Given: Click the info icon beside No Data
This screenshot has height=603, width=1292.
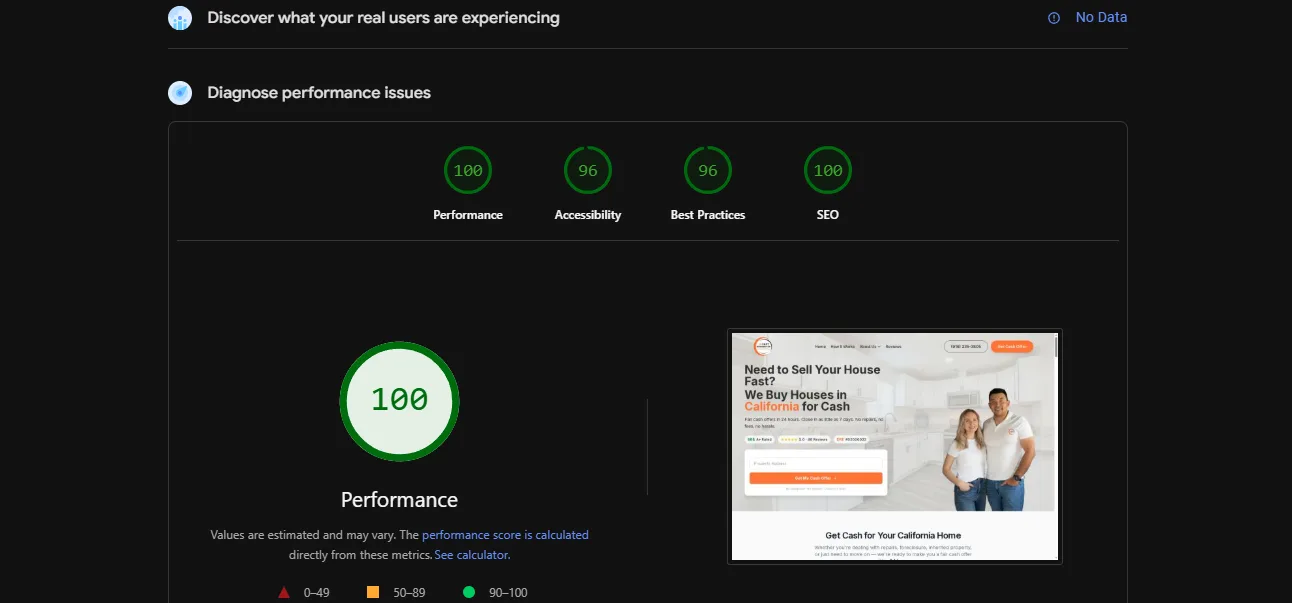Looking at the screenshot, I should coord(1053,18).
